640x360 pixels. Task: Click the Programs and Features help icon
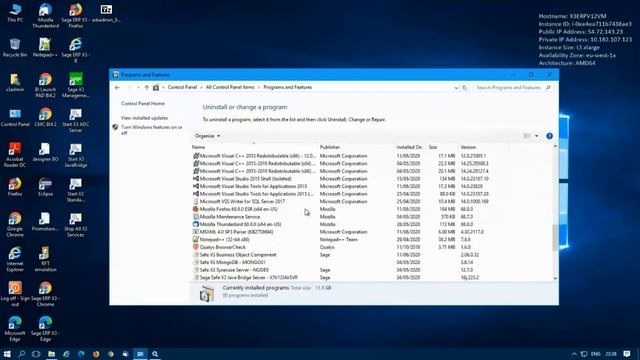coord(549,136)
